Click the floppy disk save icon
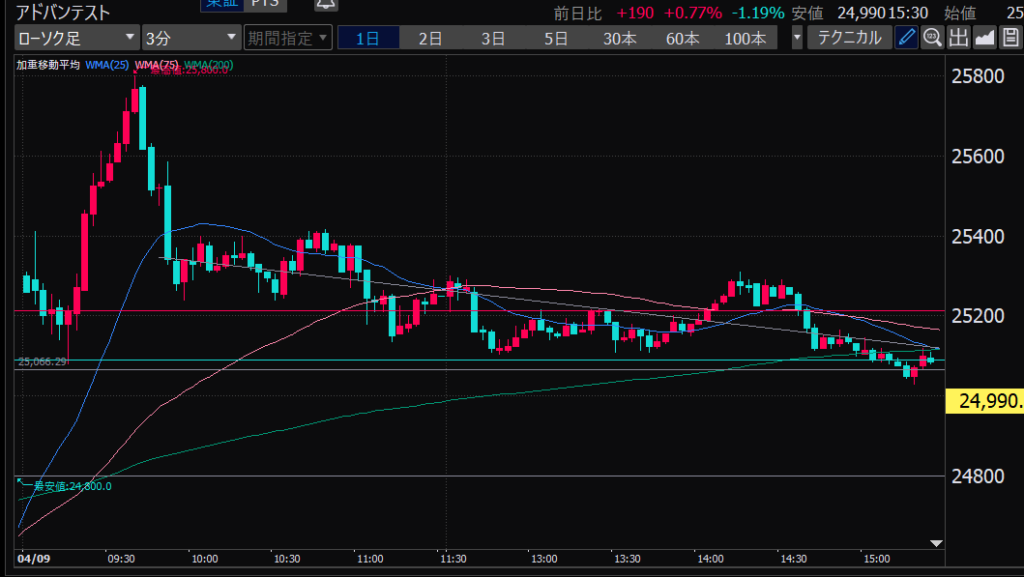1024x577 pixels. coord(1010,39)
